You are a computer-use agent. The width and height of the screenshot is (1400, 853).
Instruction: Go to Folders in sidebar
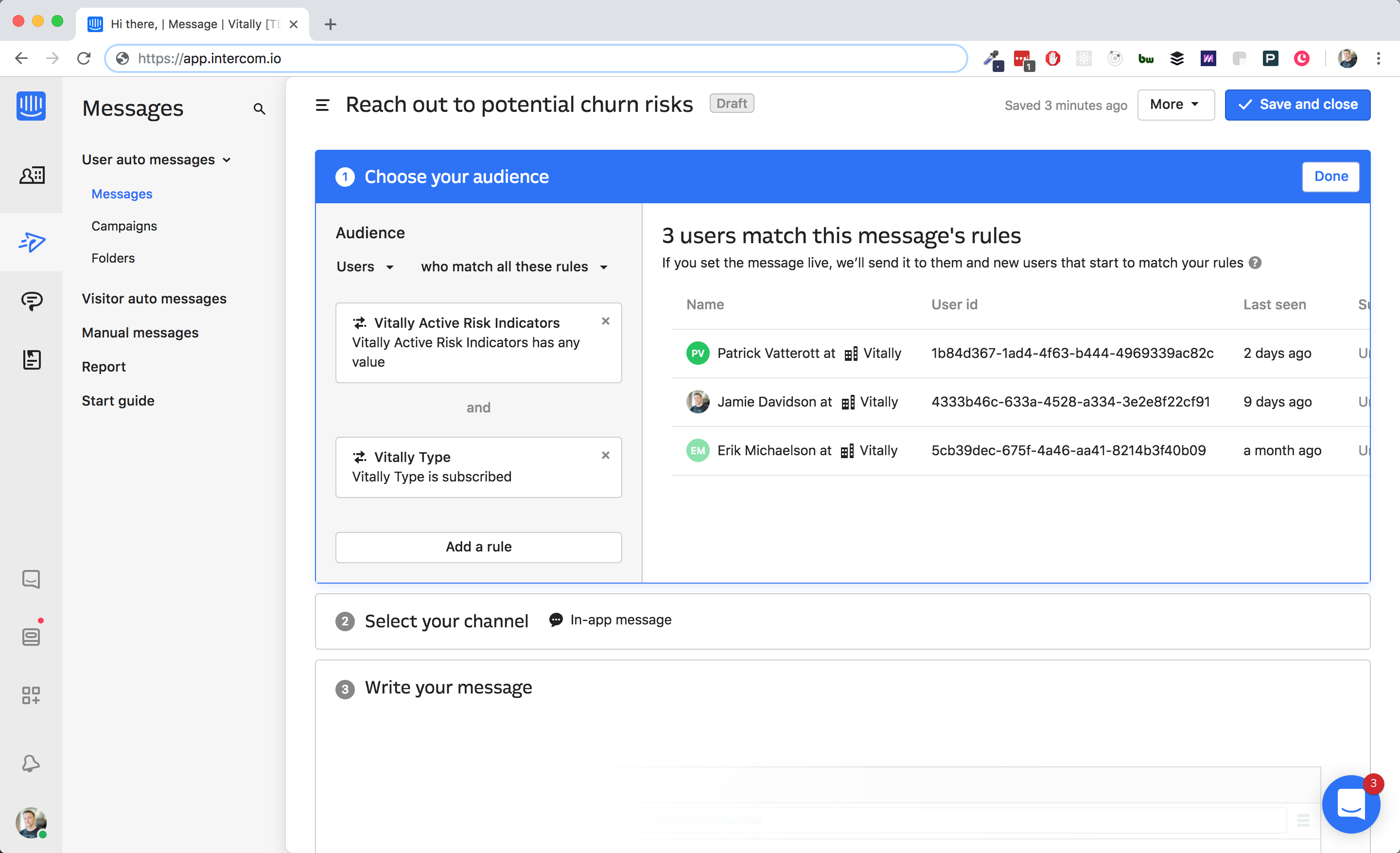coord(113,258)
